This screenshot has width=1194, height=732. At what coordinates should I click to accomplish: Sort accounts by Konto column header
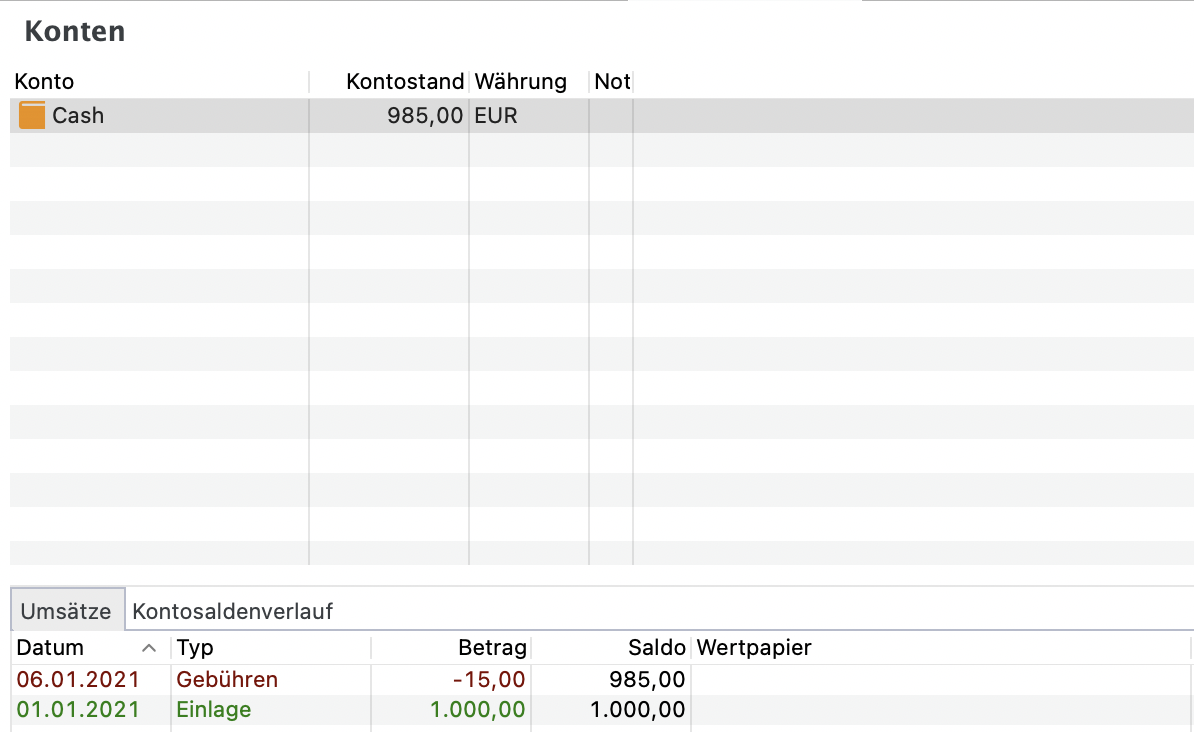pos(44,82)
